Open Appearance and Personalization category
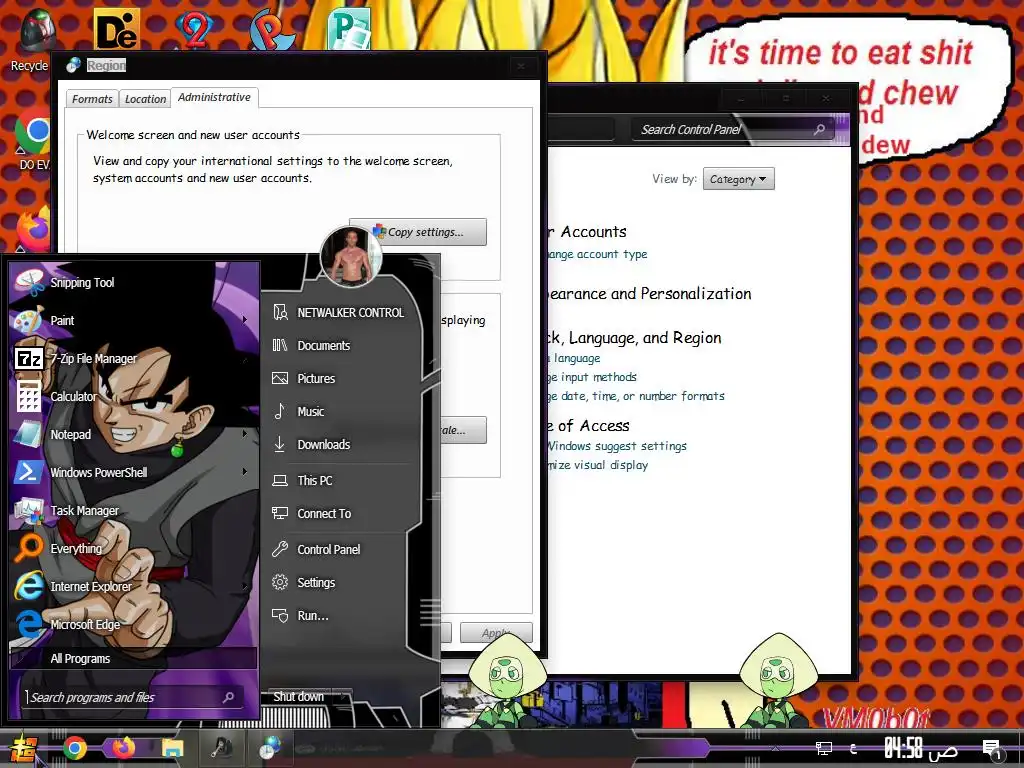This screenshot has height=768, width=1024. pos(649,294)
